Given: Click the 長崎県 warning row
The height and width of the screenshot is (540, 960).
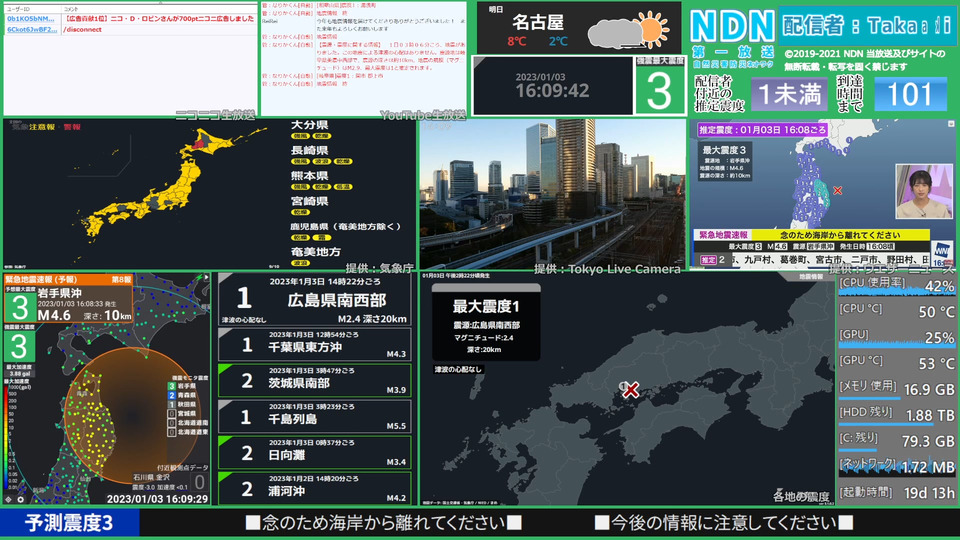Looking at the screenshot, I should click(x=323, y=155).
